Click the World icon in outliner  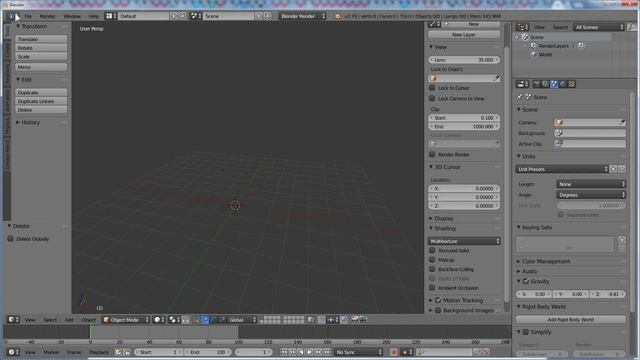click(533, 54)
